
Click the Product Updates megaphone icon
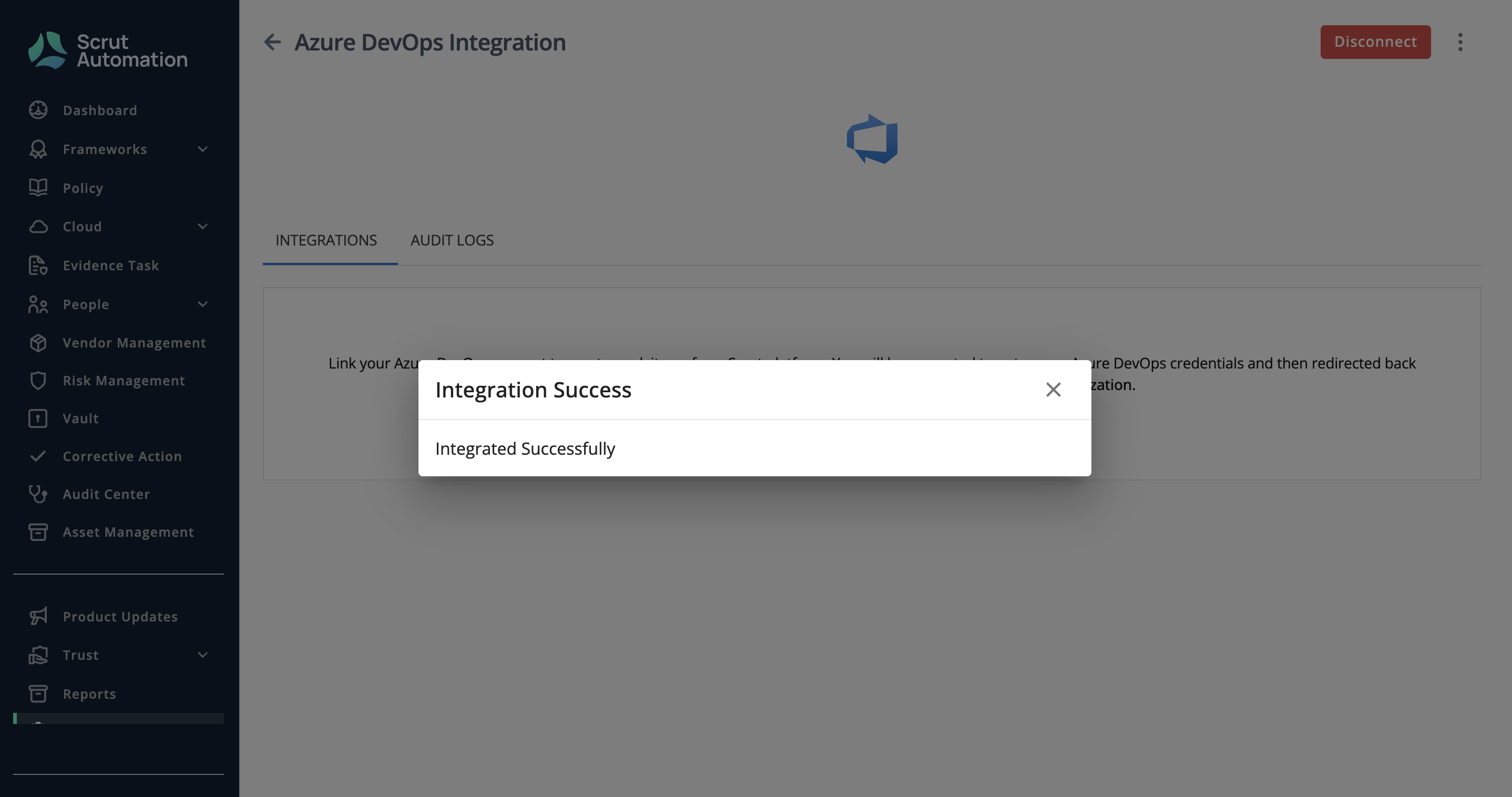pyautogui.click(x=38, y=616)
